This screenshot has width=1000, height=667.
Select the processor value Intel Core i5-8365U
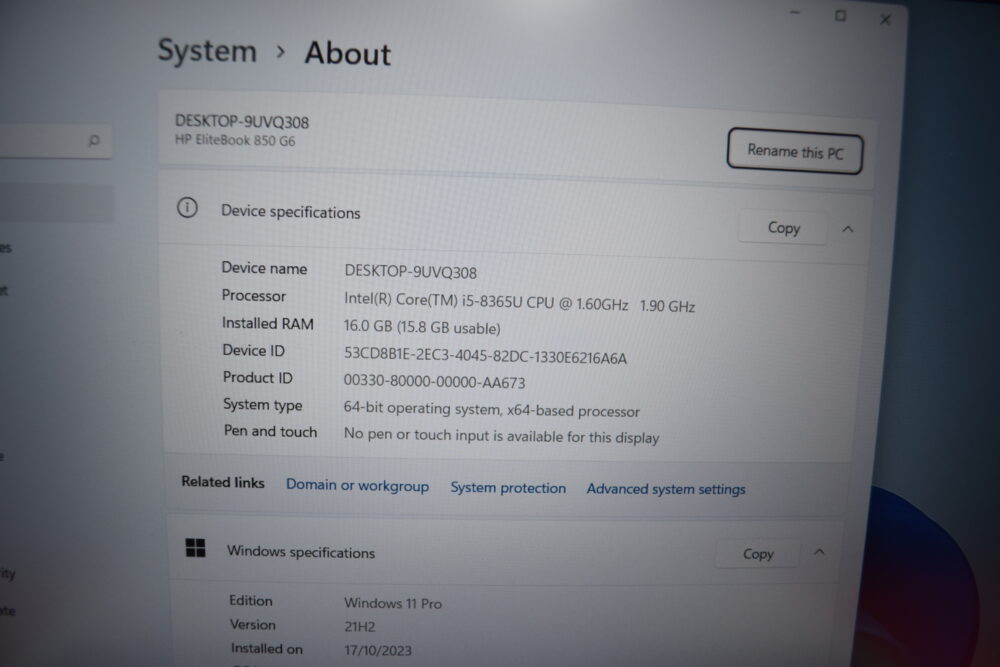pyautogui.click(x=520, y=302)
